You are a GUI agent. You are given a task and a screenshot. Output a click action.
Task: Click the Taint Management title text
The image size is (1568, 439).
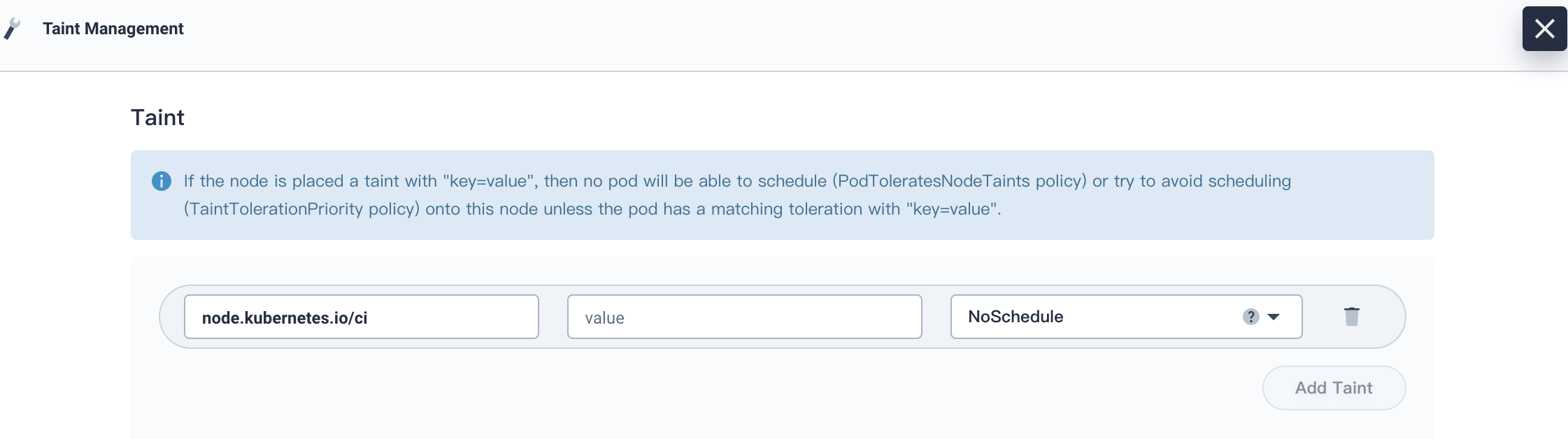[x=113, y=29]
